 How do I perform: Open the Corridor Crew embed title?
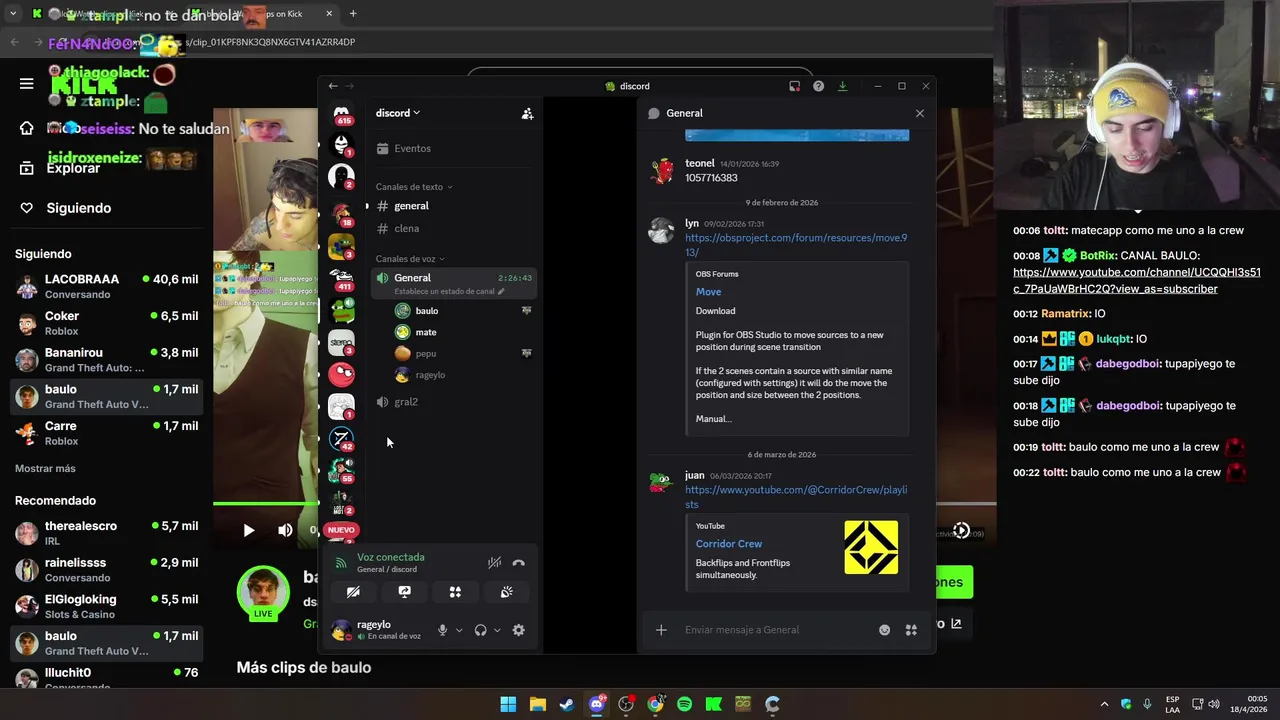tap(729, 544)
